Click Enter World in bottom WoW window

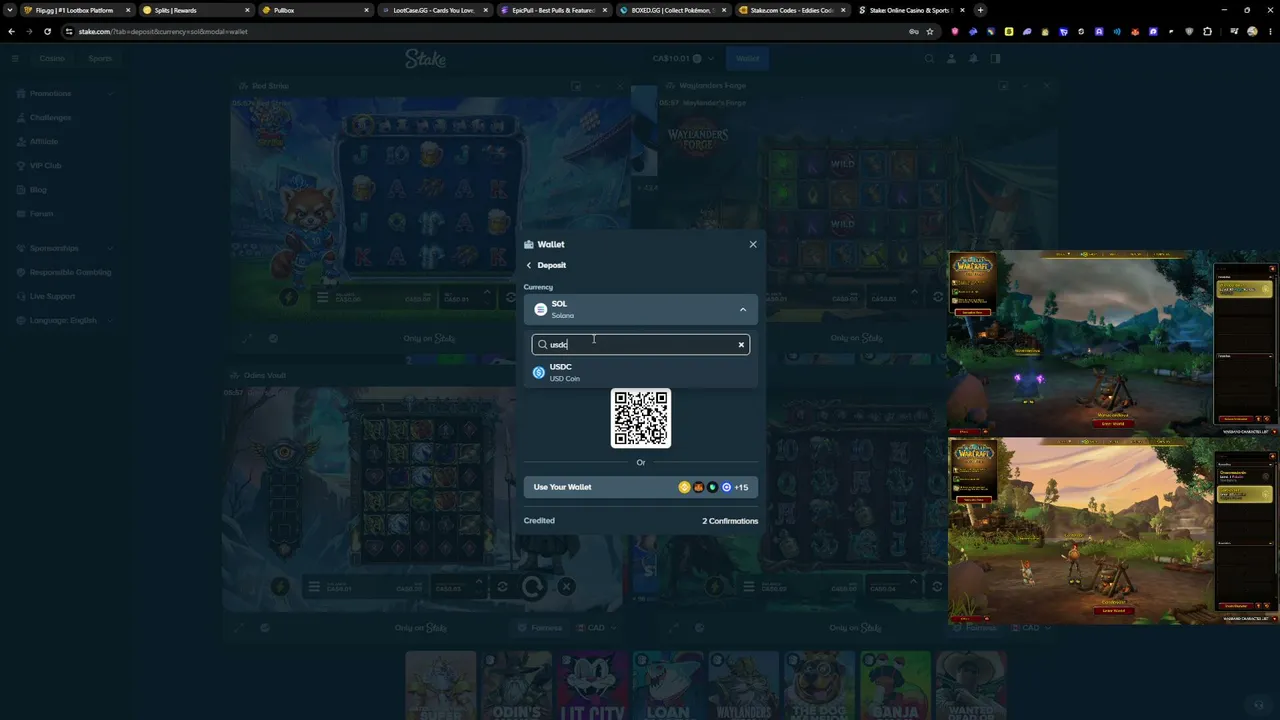1112,610
